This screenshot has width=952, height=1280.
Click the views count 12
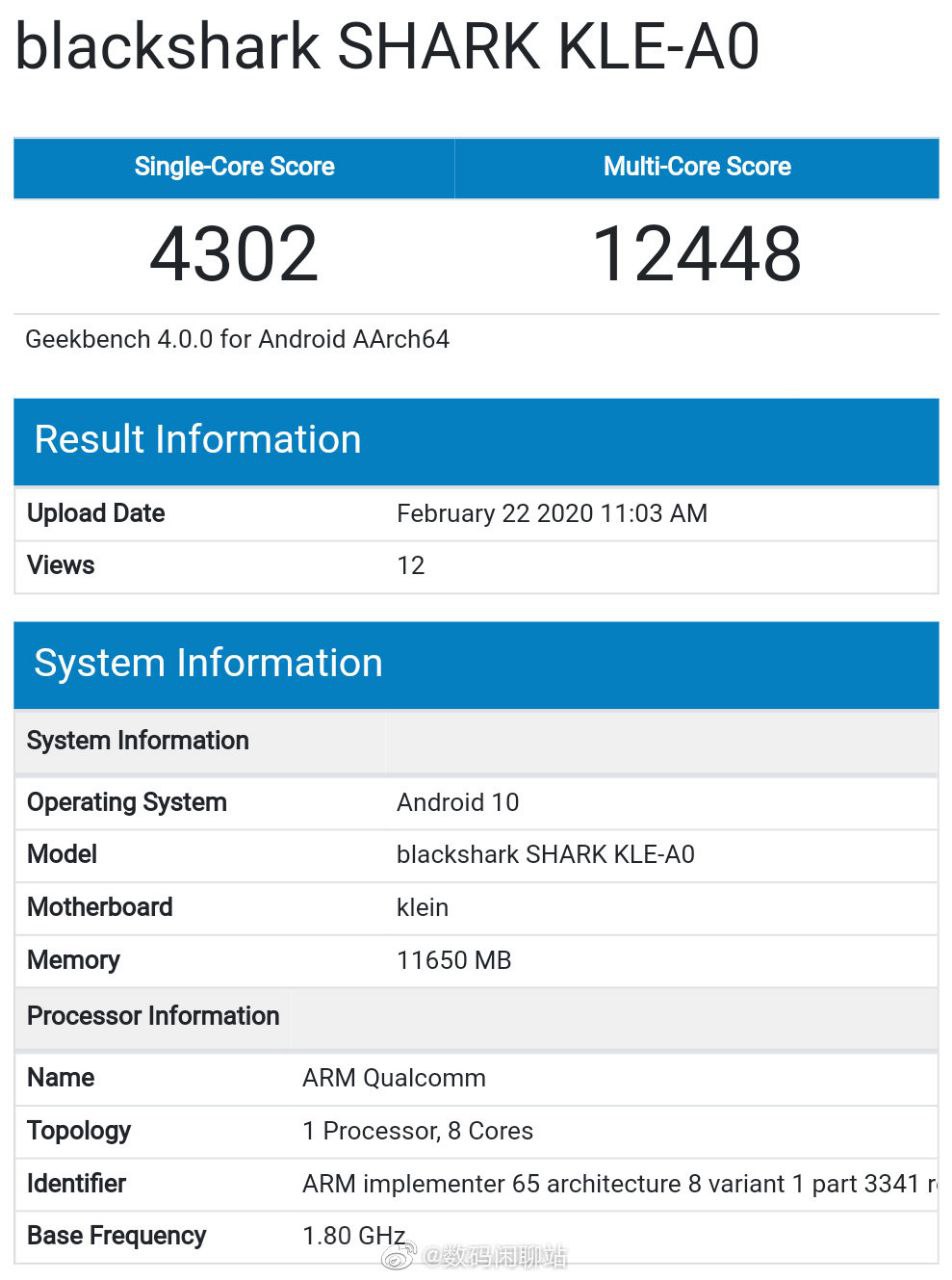[x=411, y=565]
